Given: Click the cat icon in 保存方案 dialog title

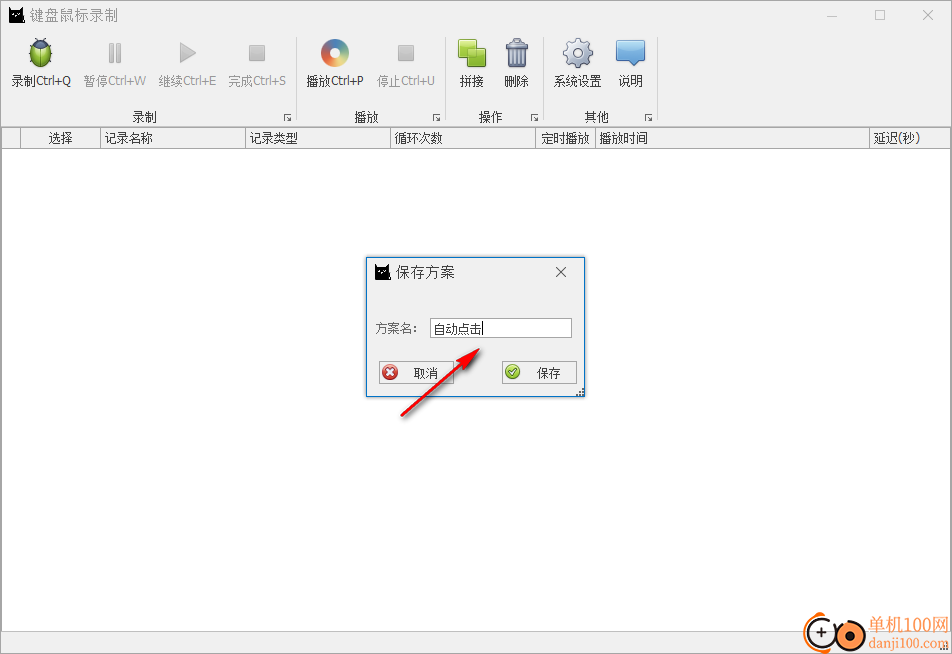Looking at the screenshot, I should coord(382,272).
